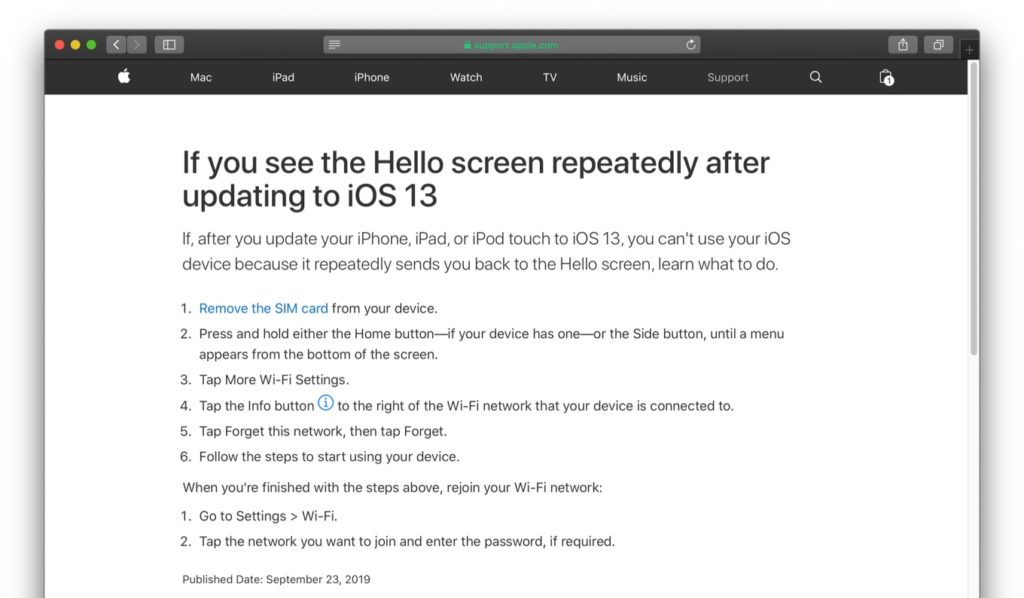Click the article title heading text
The height and width of the screenshot is (598, 1024).
pyautogui.click(x=475, y=179)
